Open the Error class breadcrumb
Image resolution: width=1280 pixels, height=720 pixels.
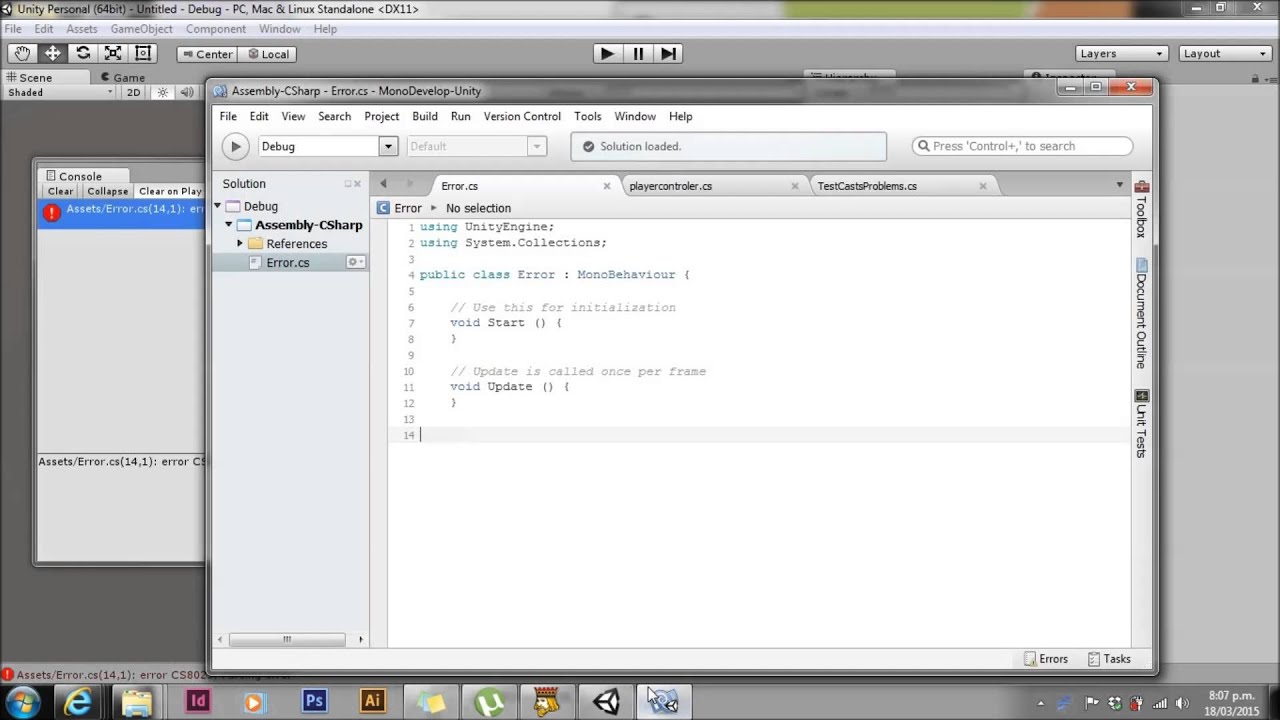[400, 208]
